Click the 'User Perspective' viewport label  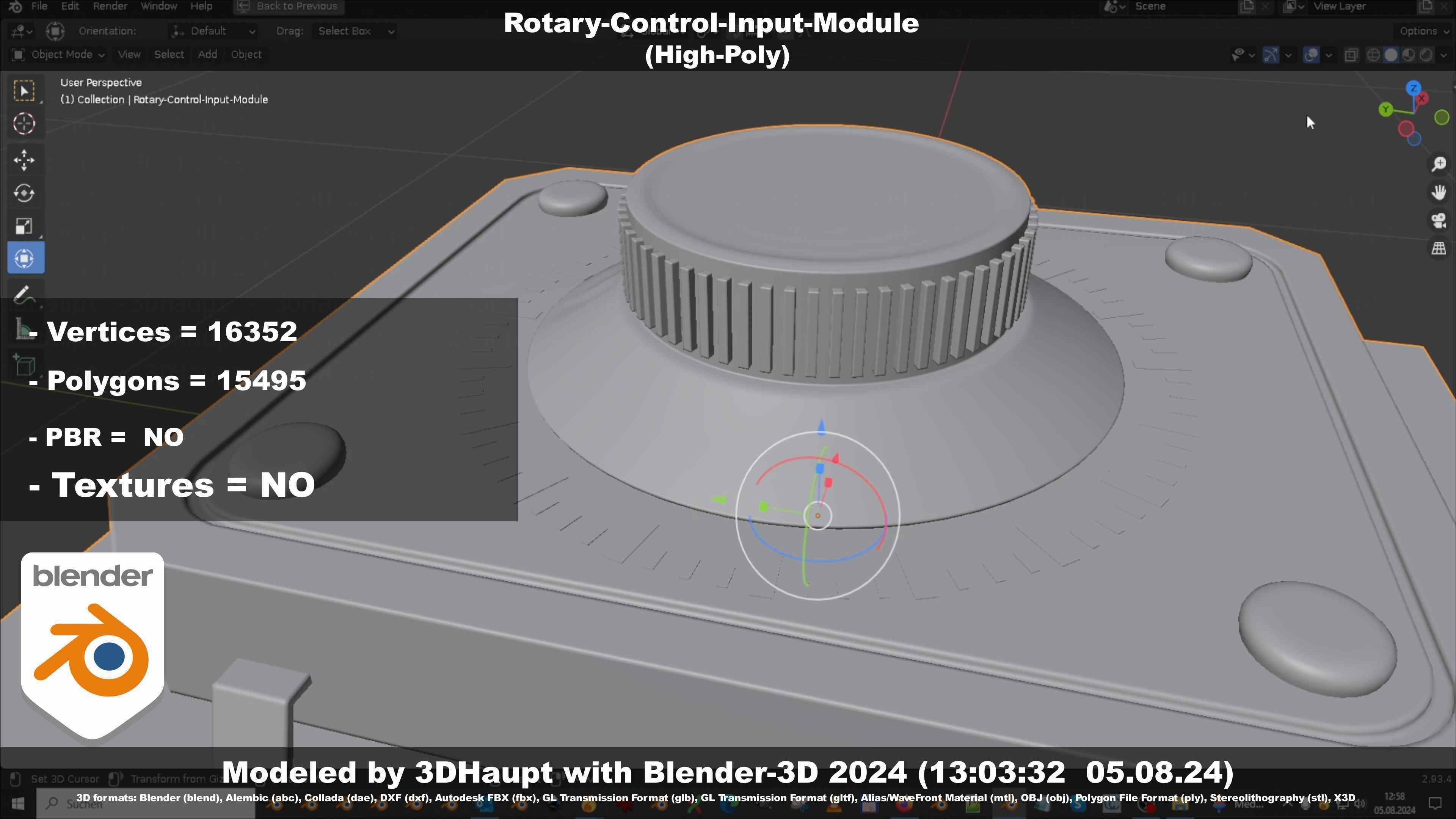(101, 83)
